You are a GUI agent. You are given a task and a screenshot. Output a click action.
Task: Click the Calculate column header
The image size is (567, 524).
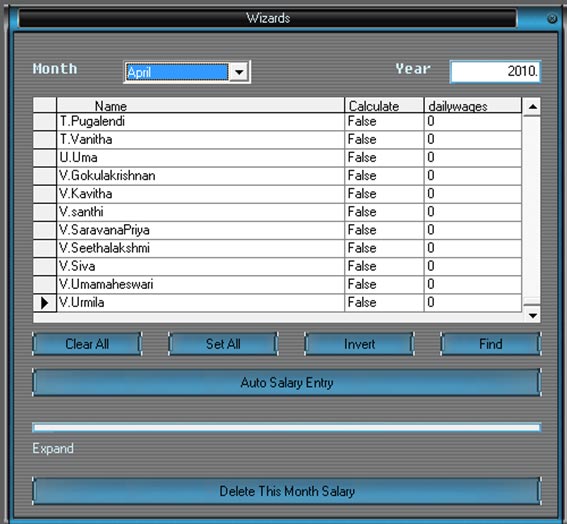point(384,106)
